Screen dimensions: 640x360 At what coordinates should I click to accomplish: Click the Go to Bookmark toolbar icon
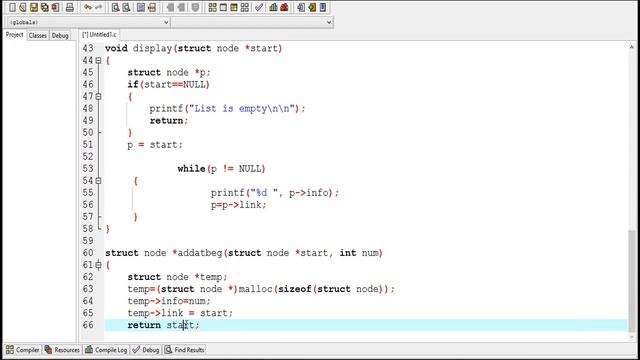(323, 7)
